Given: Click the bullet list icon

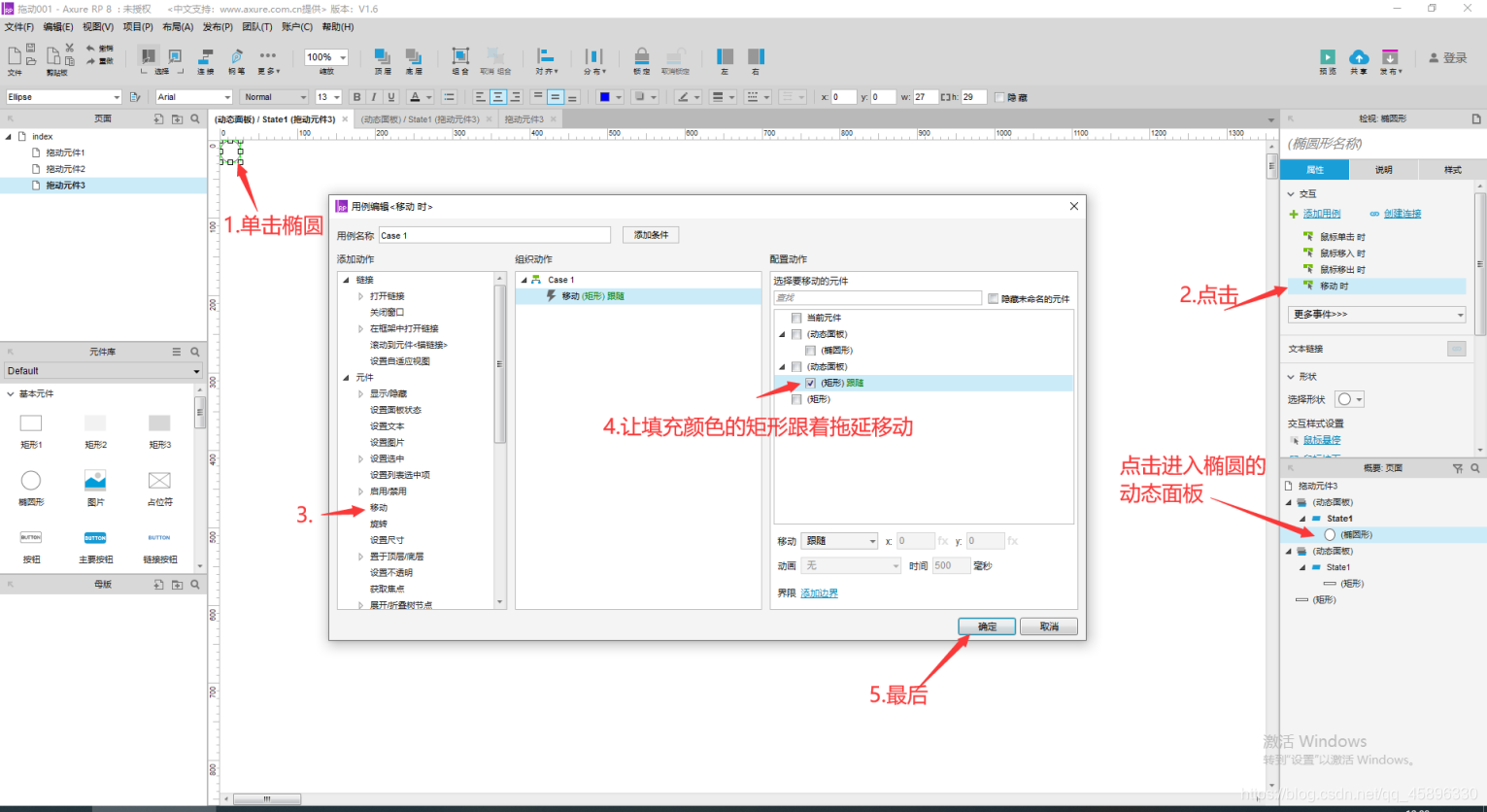Looking at the screenshot, I should (x=449, y=97).
